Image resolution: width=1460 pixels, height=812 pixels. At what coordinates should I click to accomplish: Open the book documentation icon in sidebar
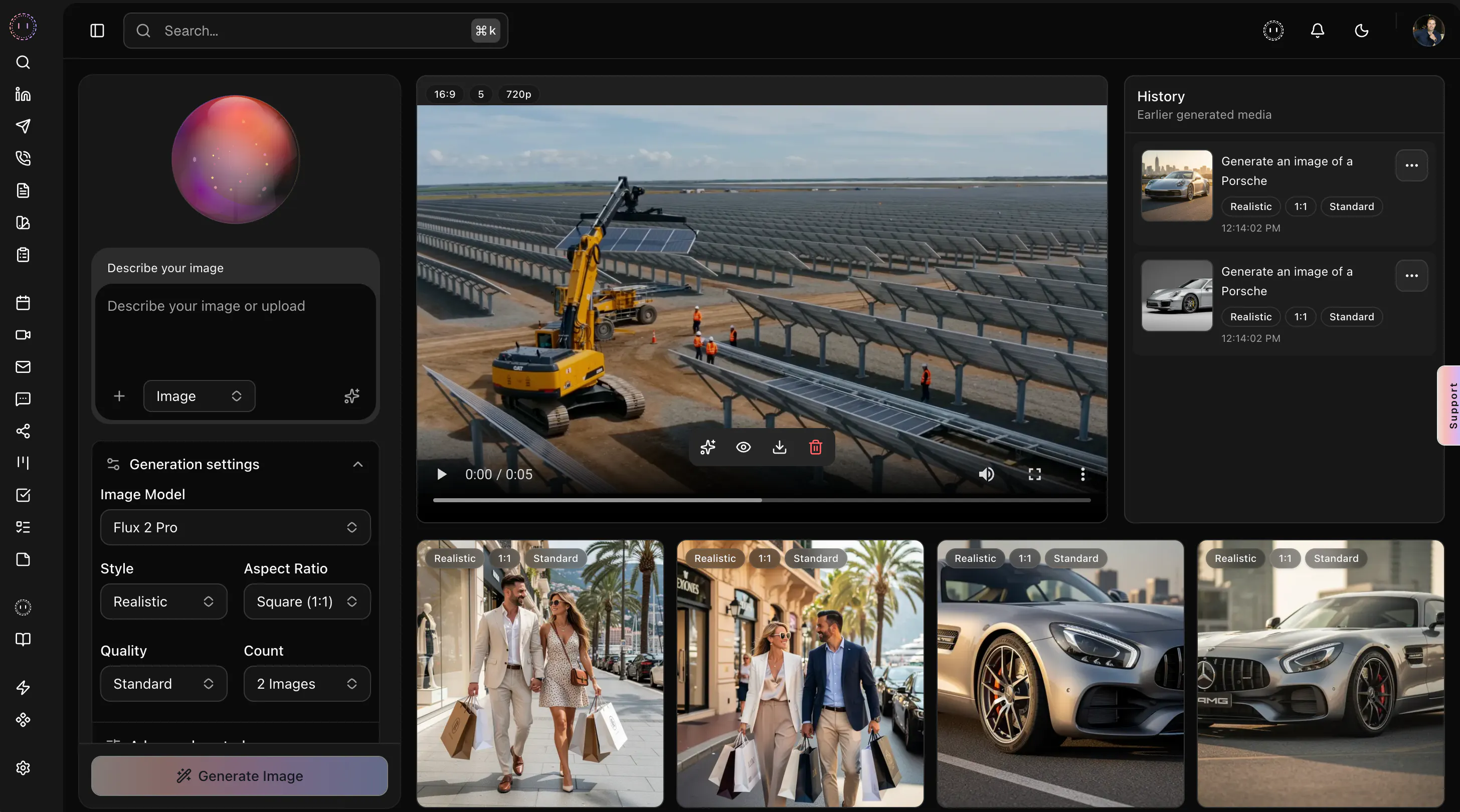23,640
